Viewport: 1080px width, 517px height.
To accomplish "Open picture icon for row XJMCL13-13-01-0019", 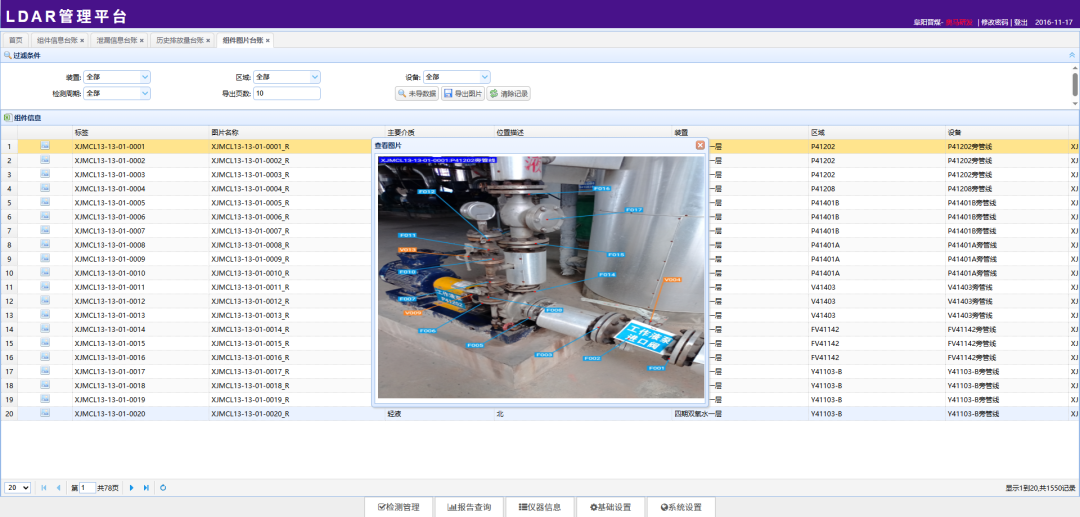I will pos(45,400).
